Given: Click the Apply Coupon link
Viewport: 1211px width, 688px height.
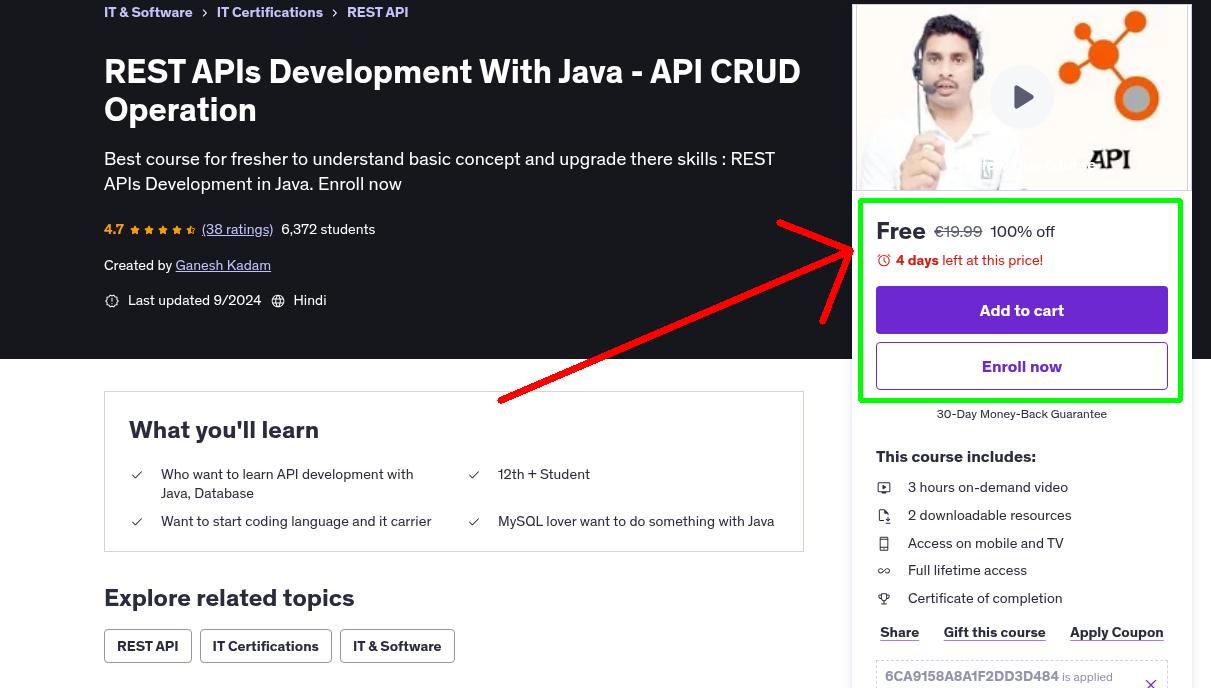Looking at the screenshot, I should pyautogui.click(x=1116, y=632).
